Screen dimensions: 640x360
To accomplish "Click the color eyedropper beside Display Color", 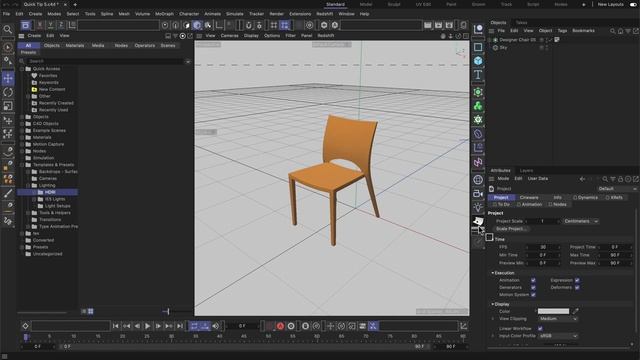I will [576, 311].
